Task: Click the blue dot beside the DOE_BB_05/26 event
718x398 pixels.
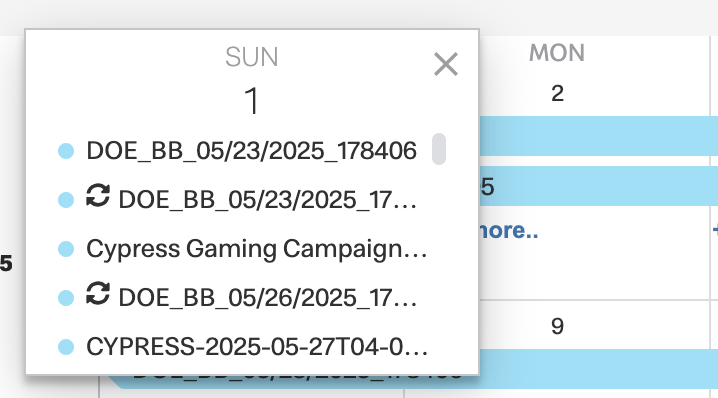Action: coord(66,298)
